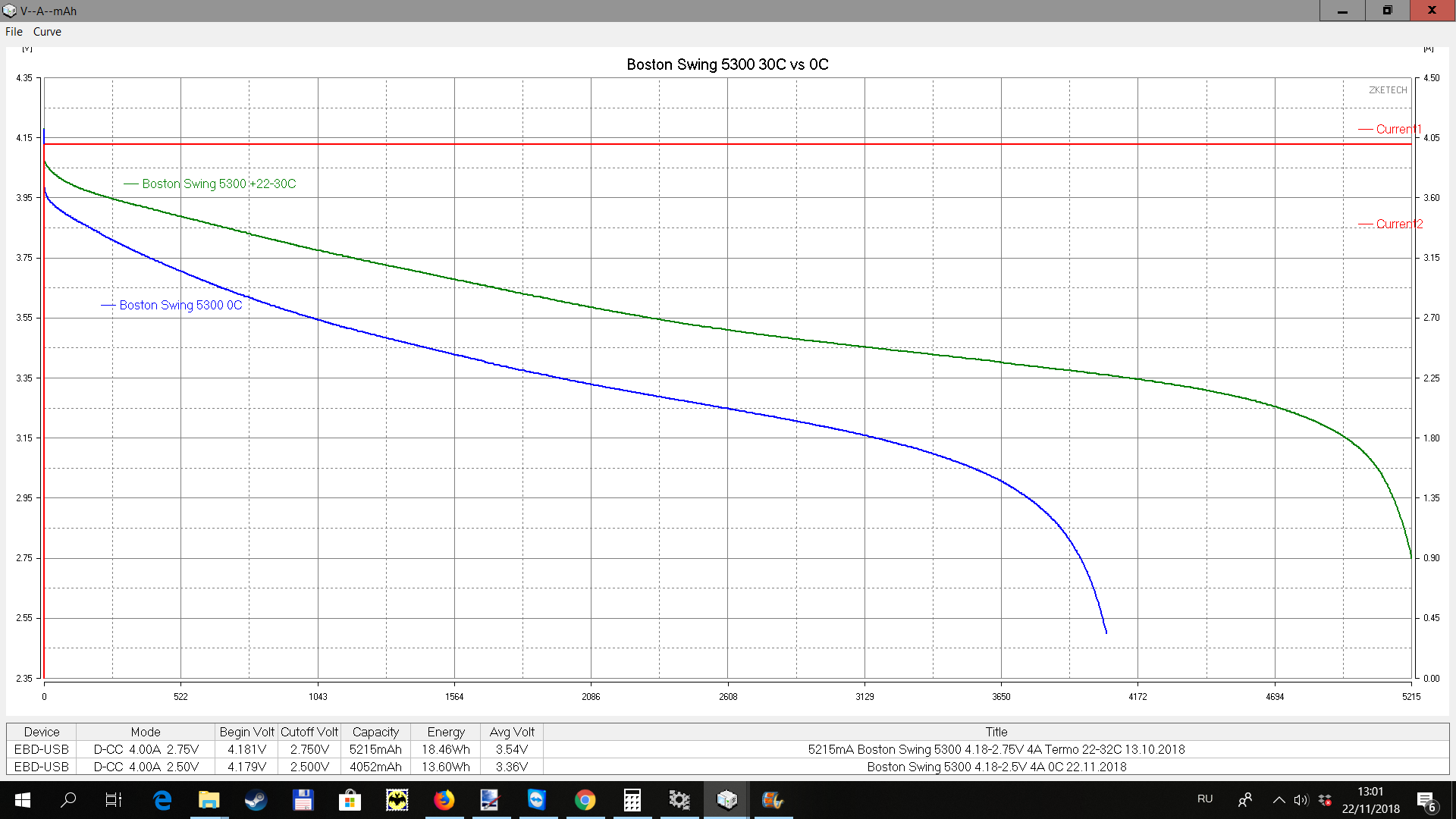Image resolution: width=1456 pixels, height=819 pixels.
Task: Click the clock date and time
Action: 1370,800
